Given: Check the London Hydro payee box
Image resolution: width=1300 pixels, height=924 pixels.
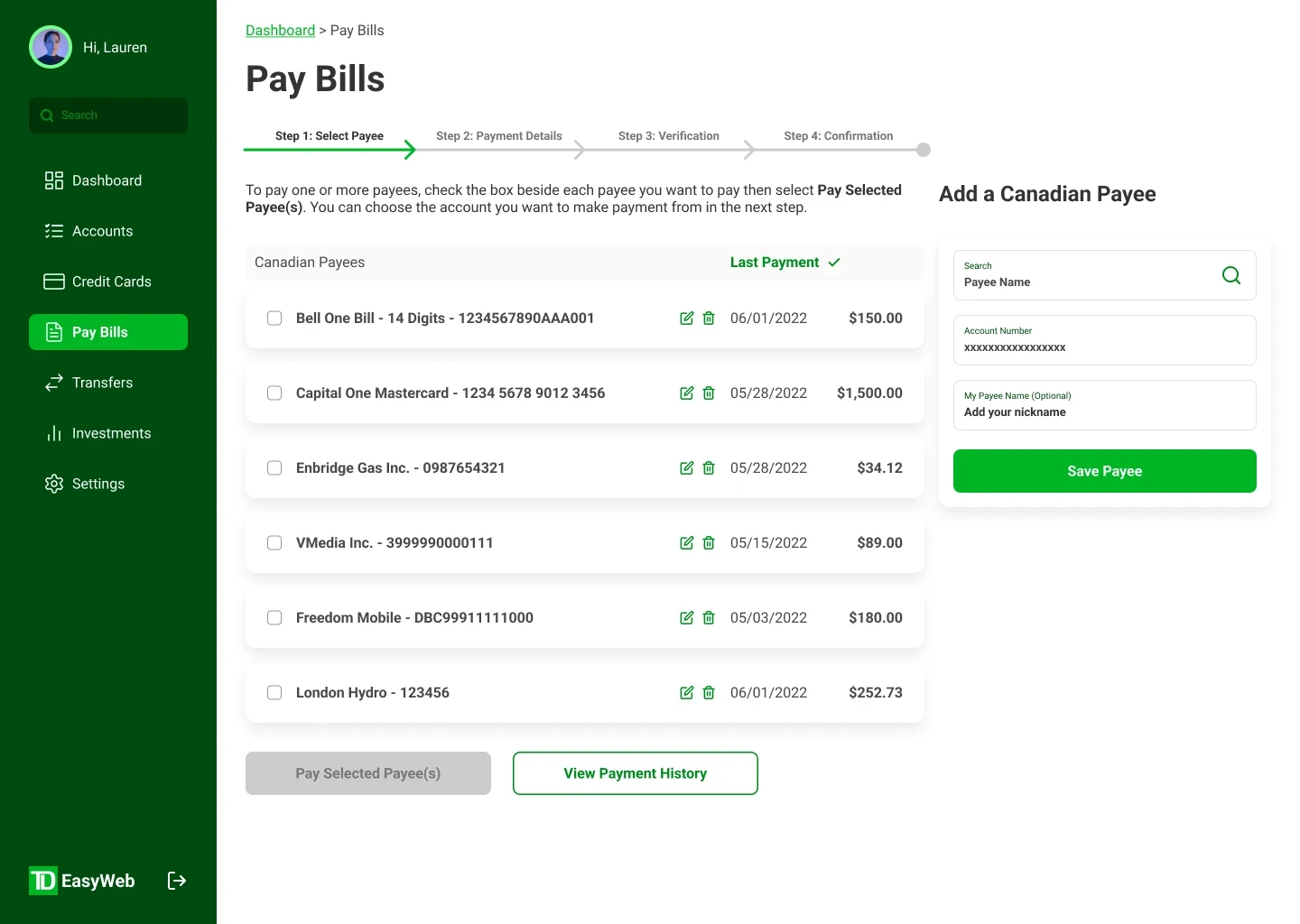Looking at the screenshot, I should pos(274,693).
